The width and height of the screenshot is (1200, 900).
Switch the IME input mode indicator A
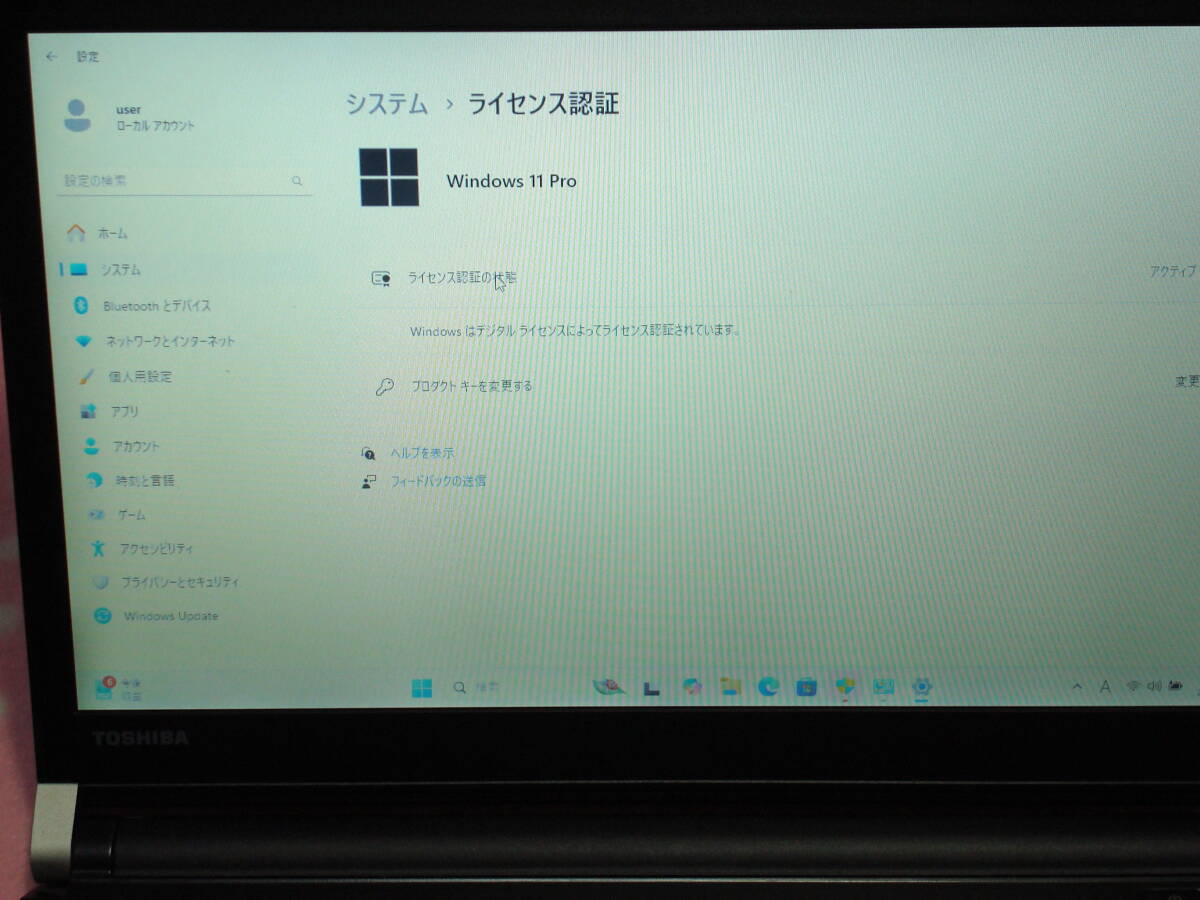pos(1105,687)
